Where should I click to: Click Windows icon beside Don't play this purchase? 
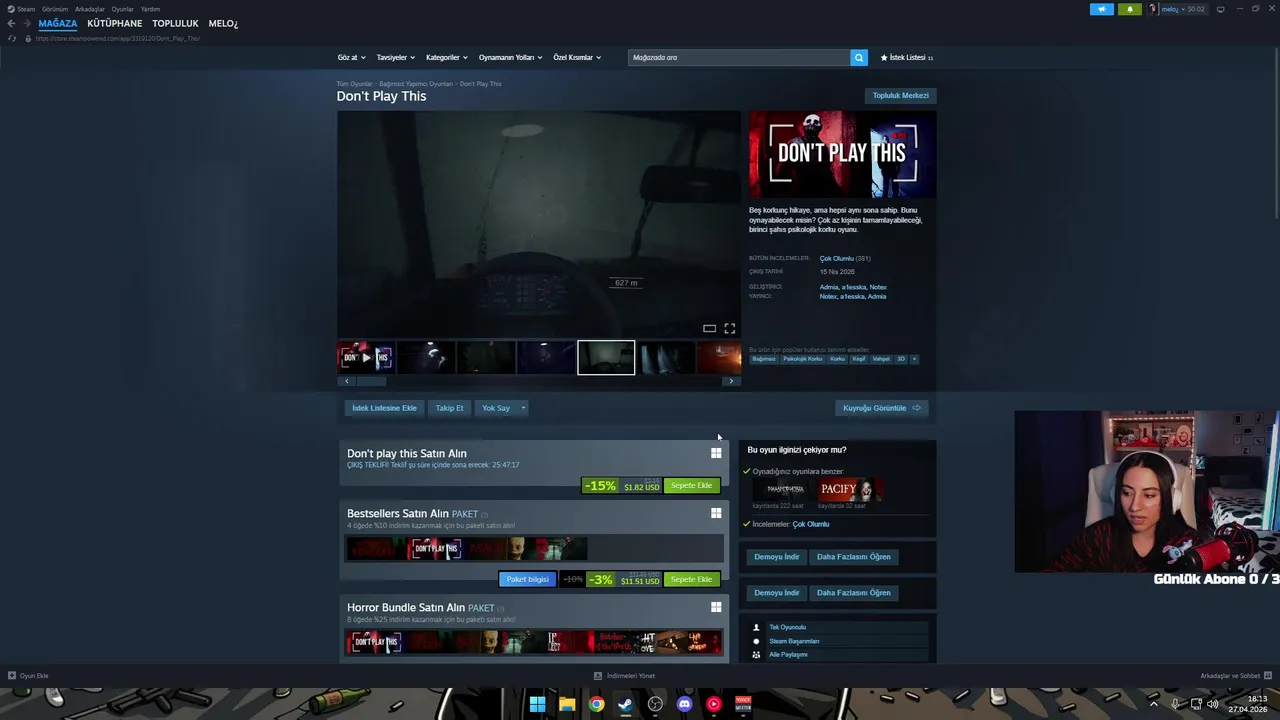click(x=716, y=453)
